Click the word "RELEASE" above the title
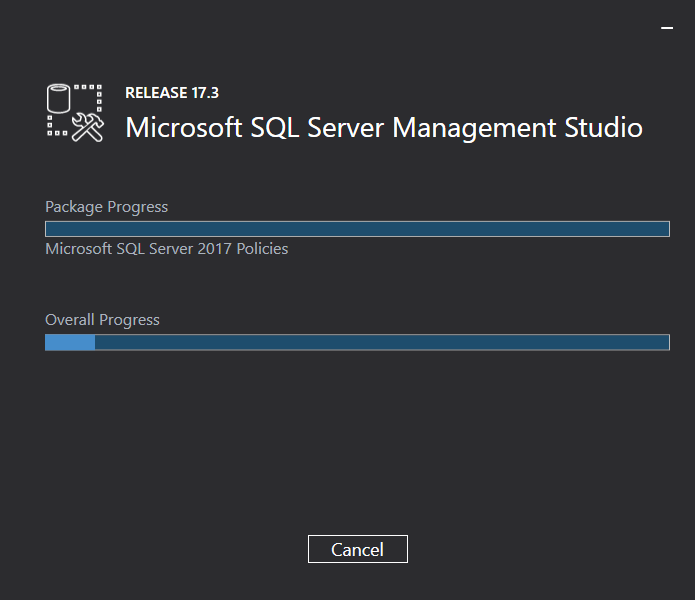 pyautogui.click(x=156, y=93)
